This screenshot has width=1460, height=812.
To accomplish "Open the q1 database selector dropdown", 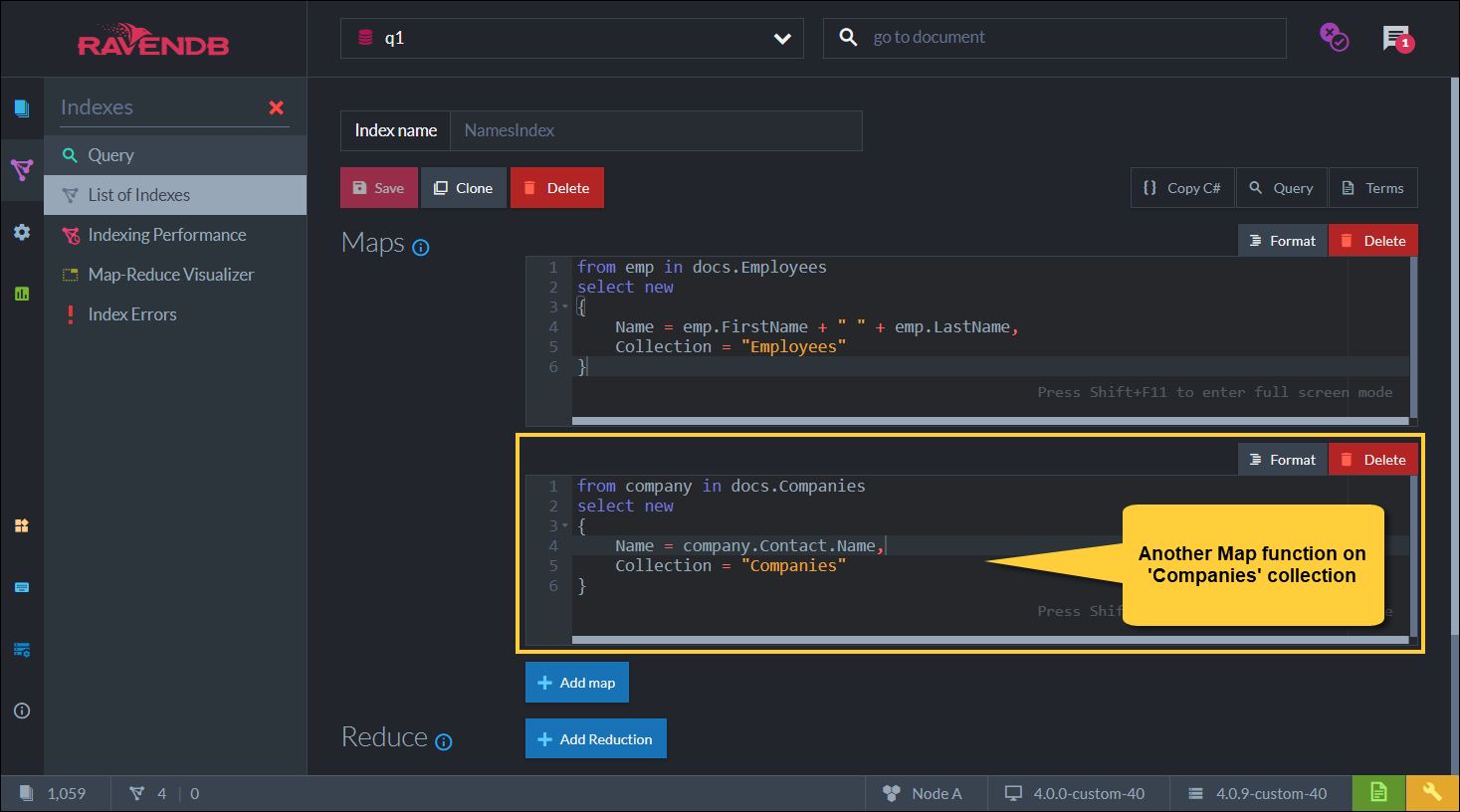I will pyautogui.click(x=572, y=38).
